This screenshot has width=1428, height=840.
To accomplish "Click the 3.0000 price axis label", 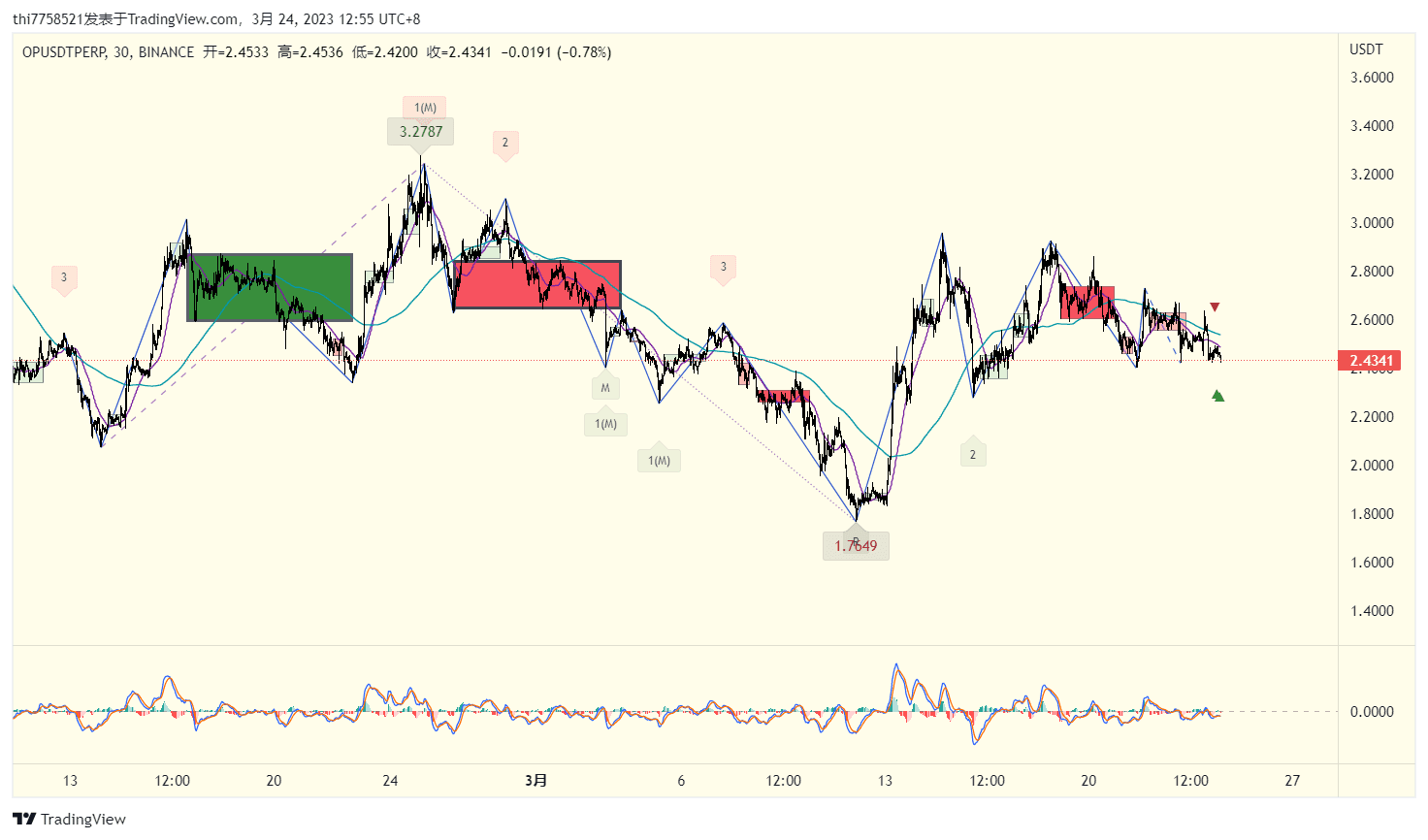I will pos(1372,223).
